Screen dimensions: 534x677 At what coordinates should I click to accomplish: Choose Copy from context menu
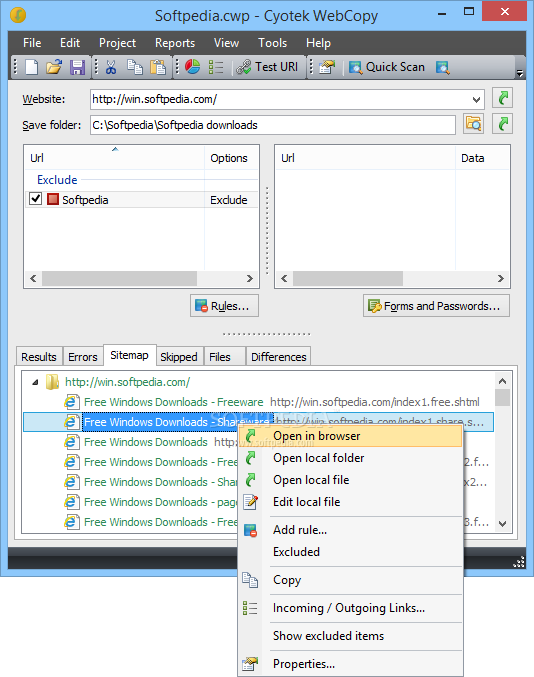coord(351,580)
